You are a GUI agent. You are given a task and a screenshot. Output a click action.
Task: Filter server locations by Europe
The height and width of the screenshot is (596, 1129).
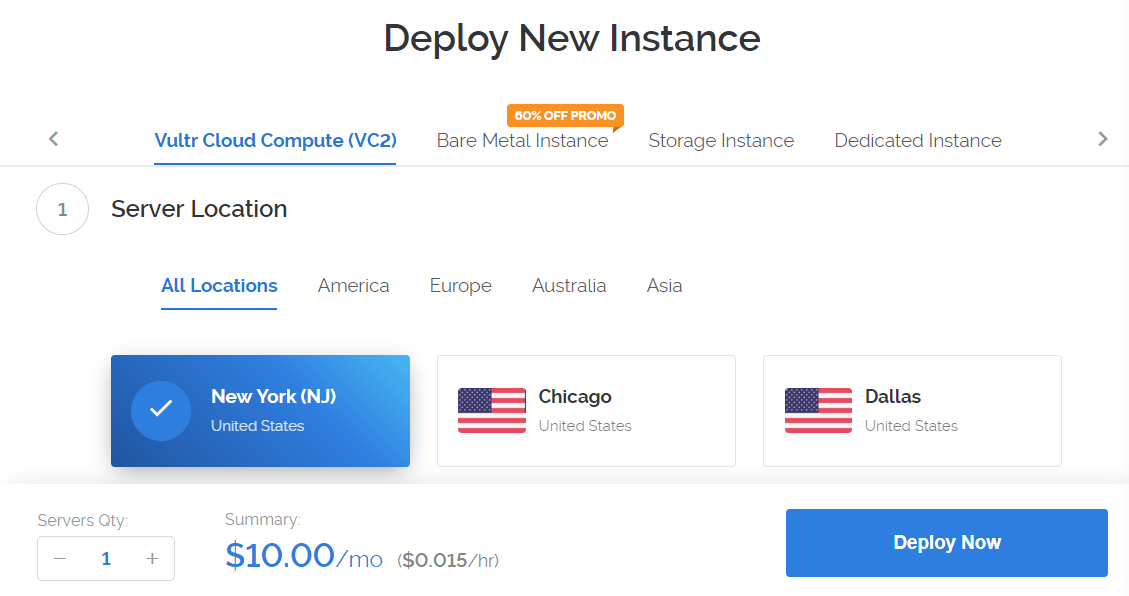tap(461, 286)
